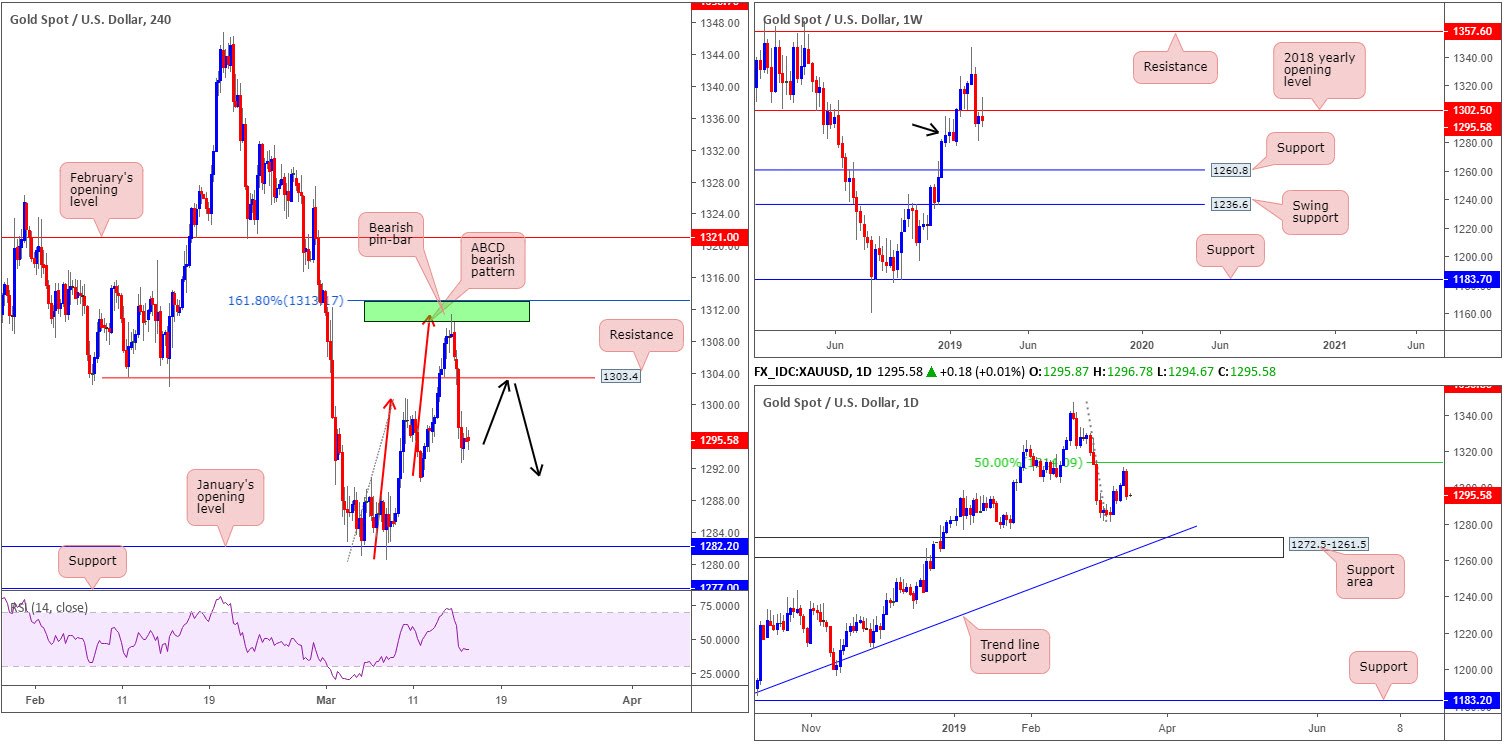Click the 1303.4 resistance price tag

[621, 377]
